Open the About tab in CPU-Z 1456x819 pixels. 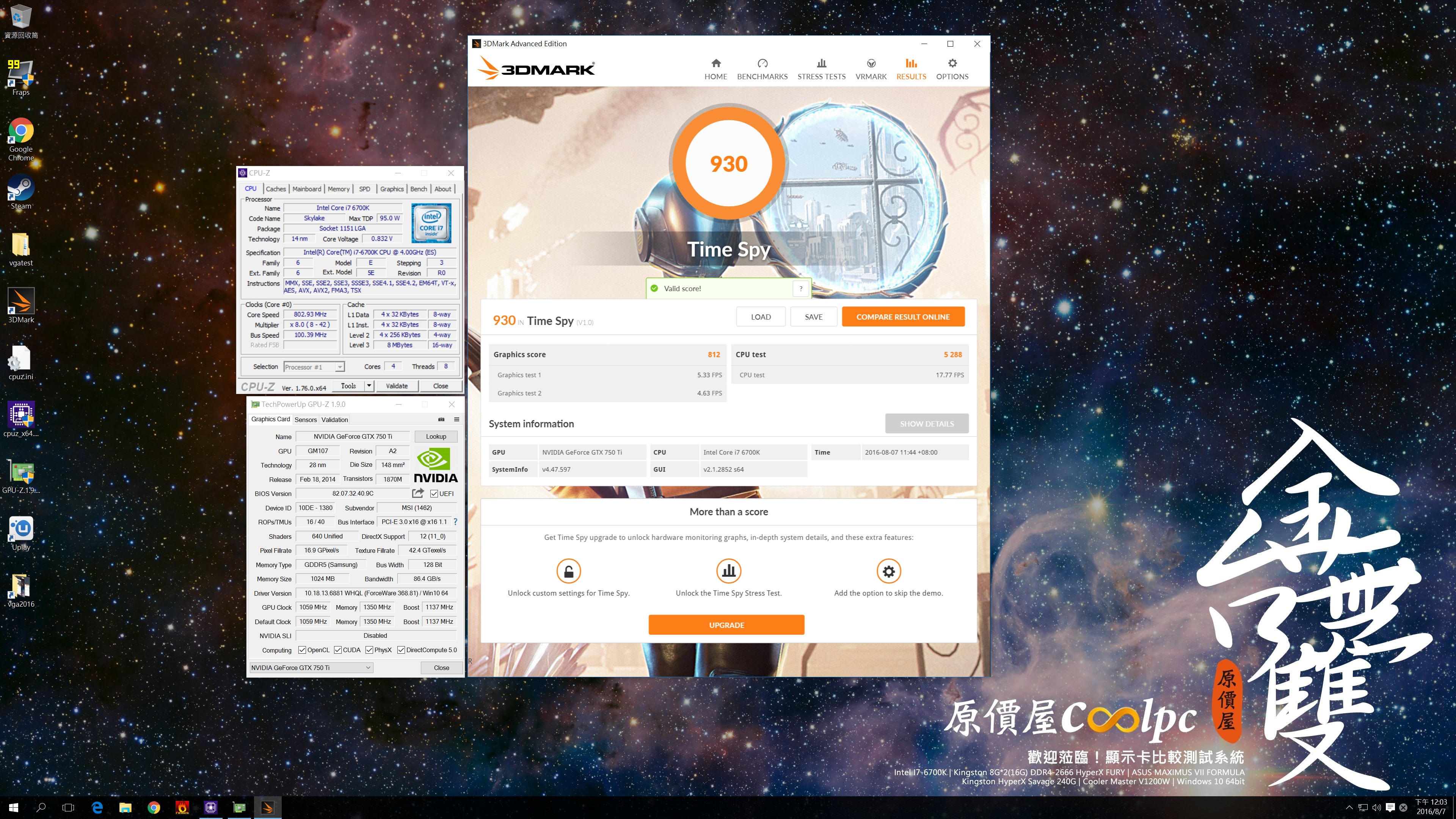click(x=442, y=189)
